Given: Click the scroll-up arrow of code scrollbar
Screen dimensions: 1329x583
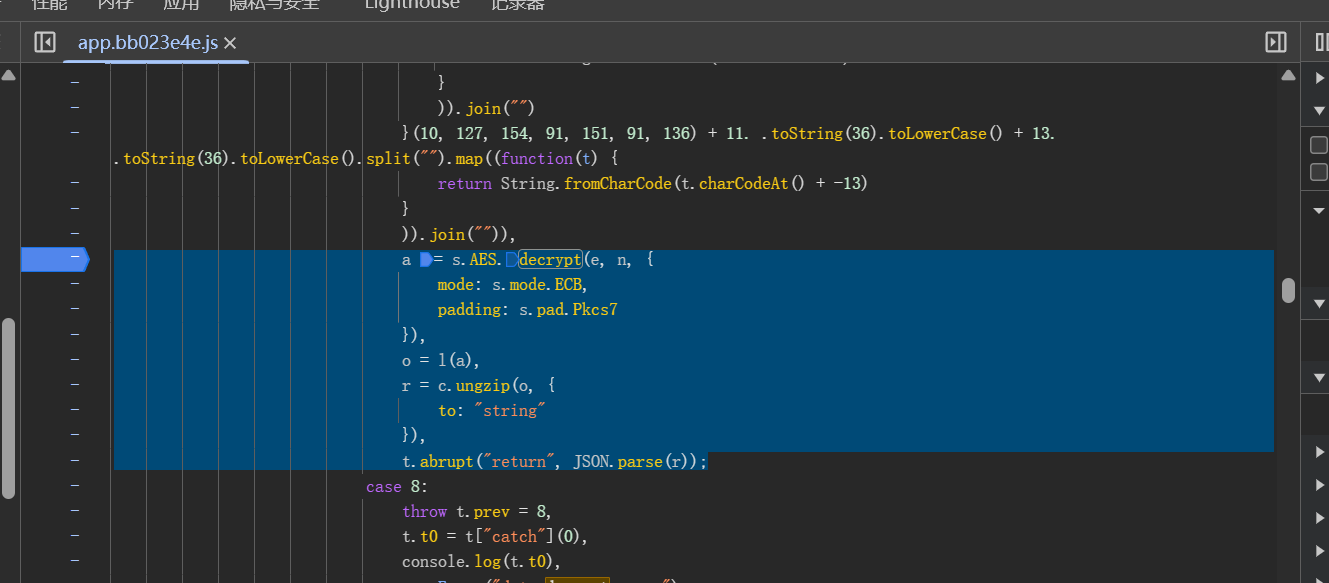Looking at the screenshot, I should (x=1288, y=75).
